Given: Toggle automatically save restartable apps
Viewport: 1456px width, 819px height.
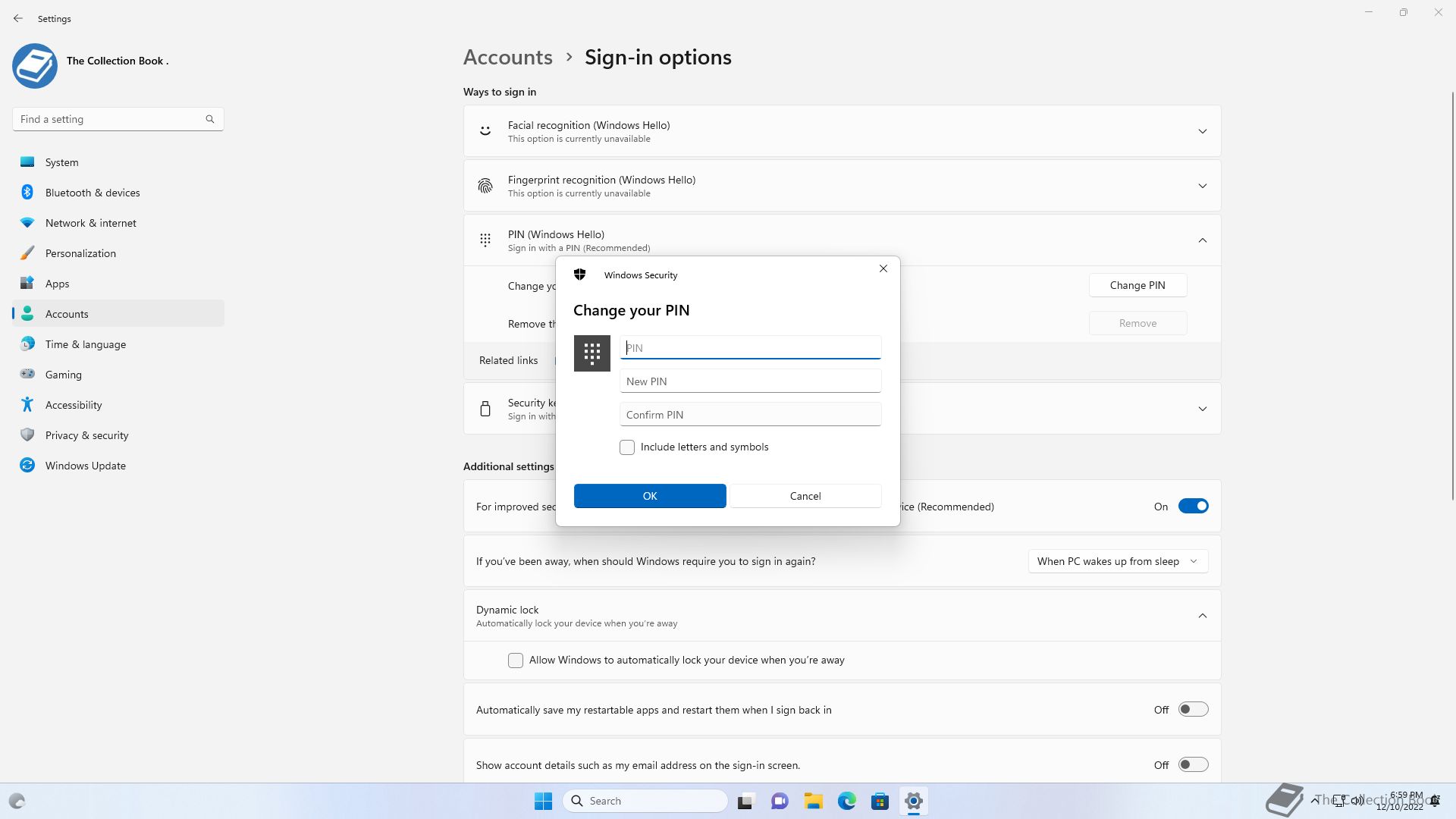Looking at the screenshot, I should click(1194, 710).
